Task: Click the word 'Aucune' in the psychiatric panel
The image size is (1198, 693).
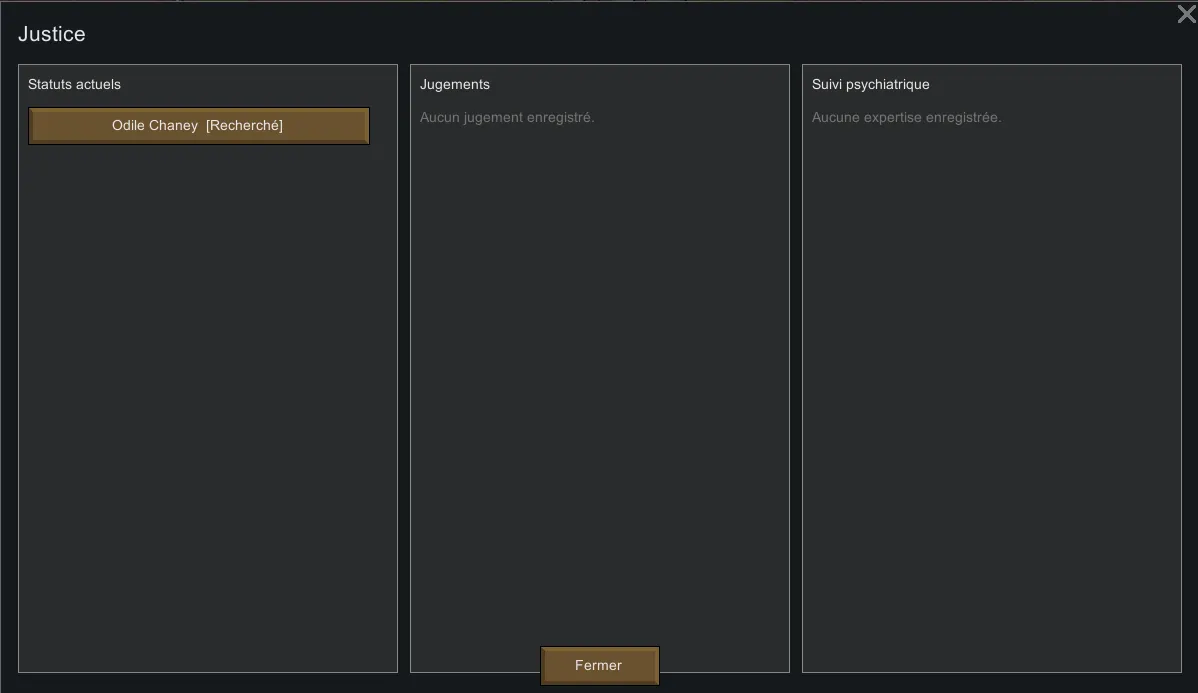Action: tap(834, 118)
